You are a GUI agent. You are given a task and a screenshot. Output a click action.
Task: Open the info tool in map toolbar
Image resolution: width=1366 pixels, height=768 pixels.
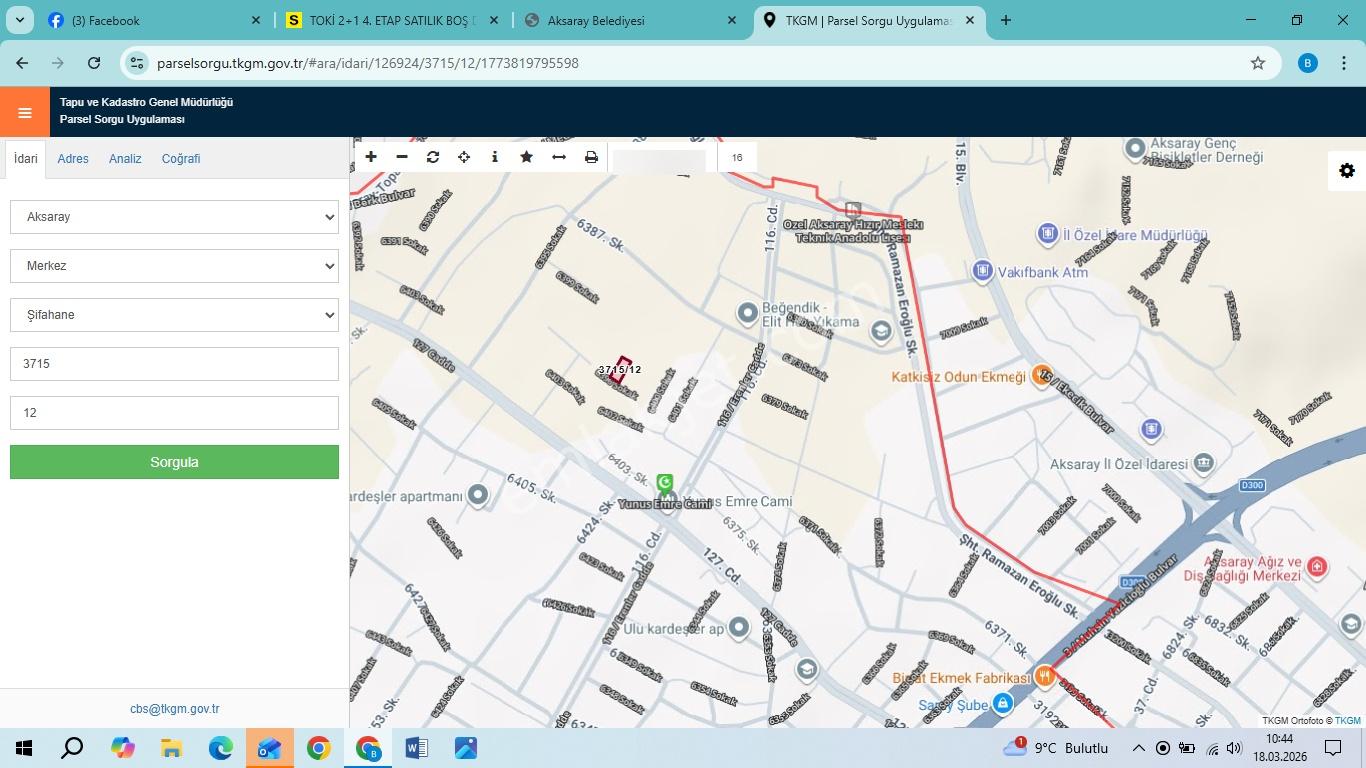click(x=495, y=157)
